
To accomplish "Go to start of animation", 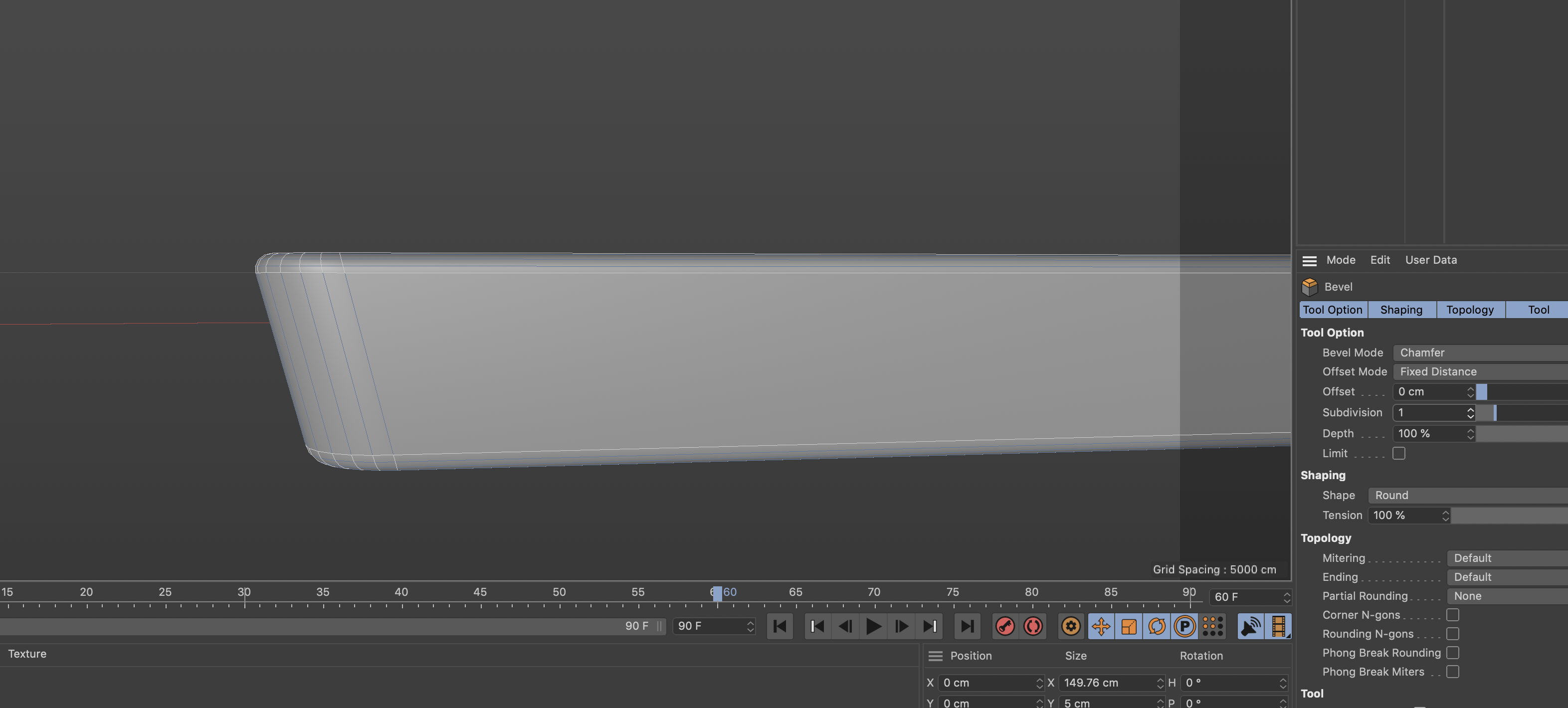I will 780,626.
